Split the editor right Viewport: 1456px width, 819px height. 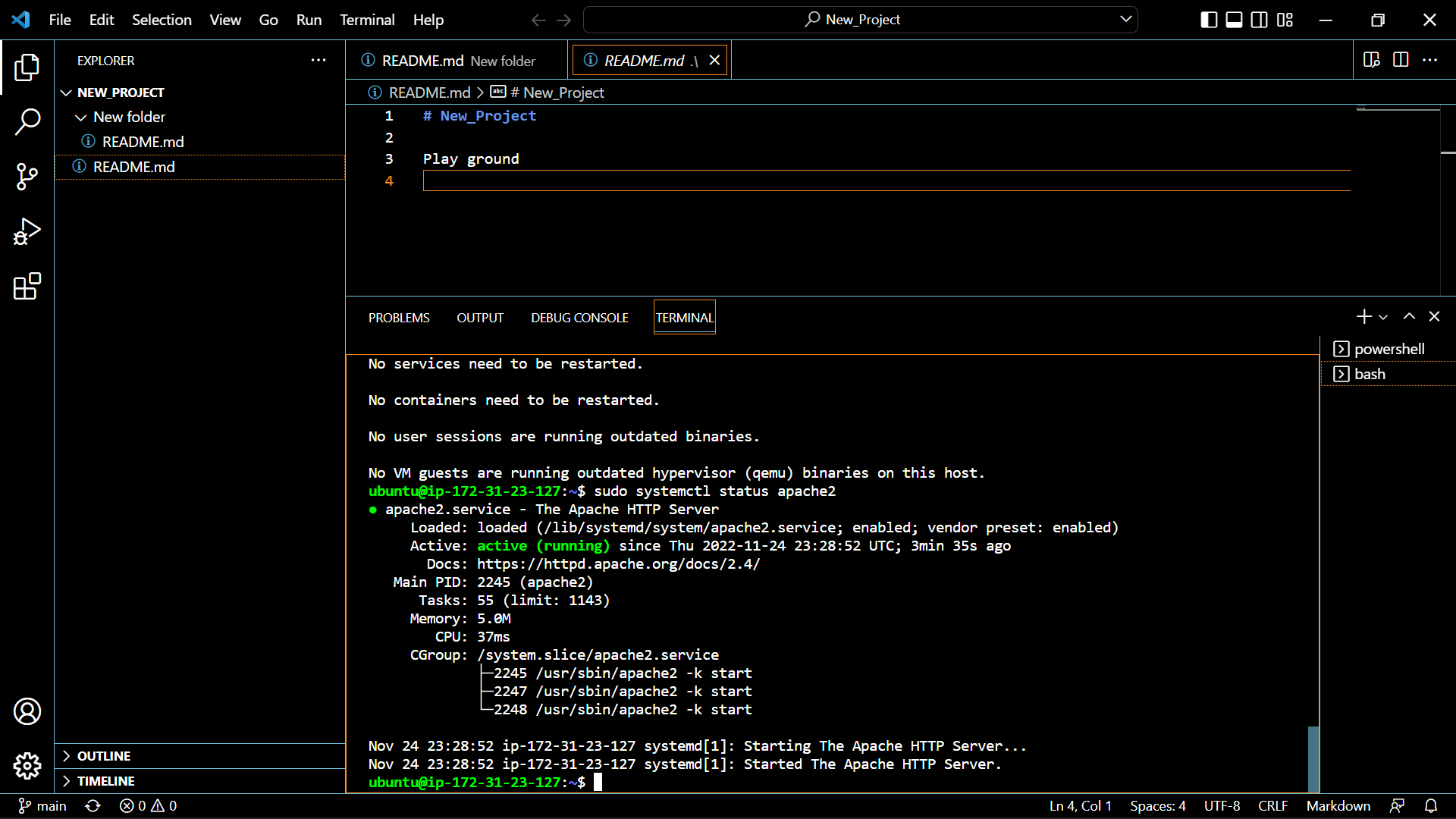click(1400, 60)
